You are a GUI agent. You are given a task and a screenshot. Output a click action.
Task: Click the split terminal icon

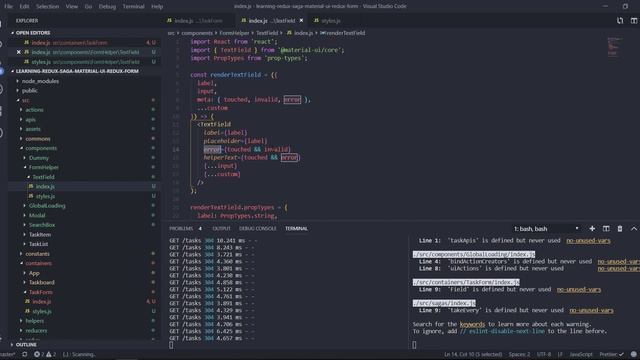click(606, 229)
